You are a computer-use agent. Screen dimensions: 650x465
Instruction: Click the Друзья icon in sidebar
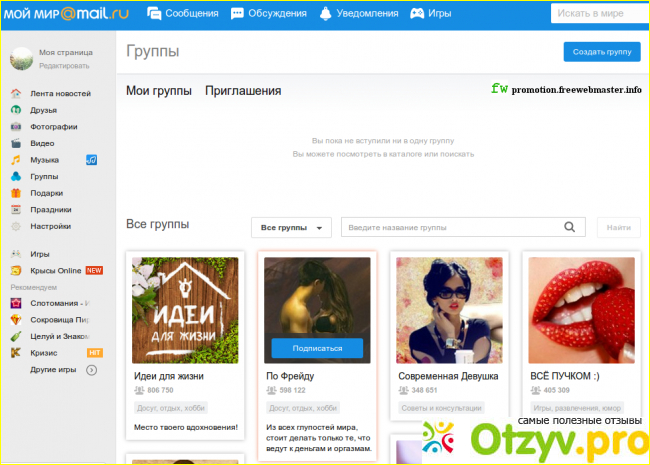tap(16, 110)
